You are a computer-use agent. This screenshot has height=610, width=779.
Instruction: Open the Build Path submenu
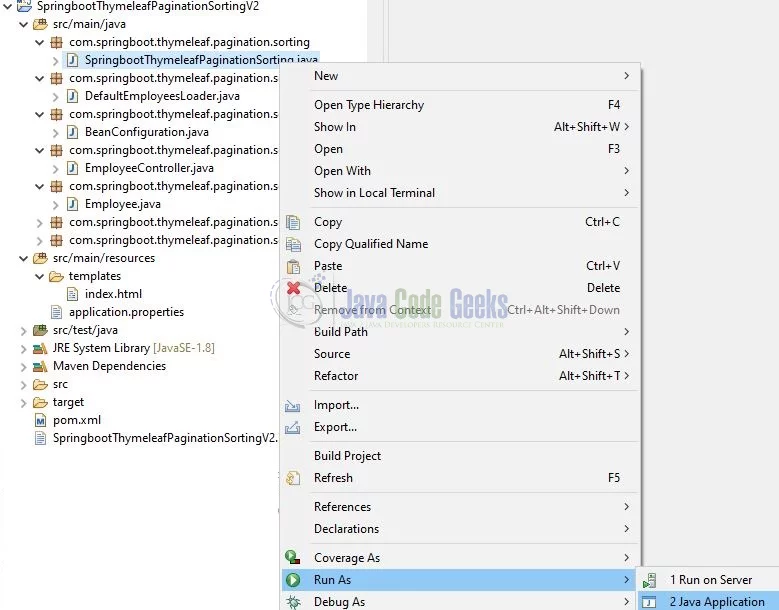point(461,332)
